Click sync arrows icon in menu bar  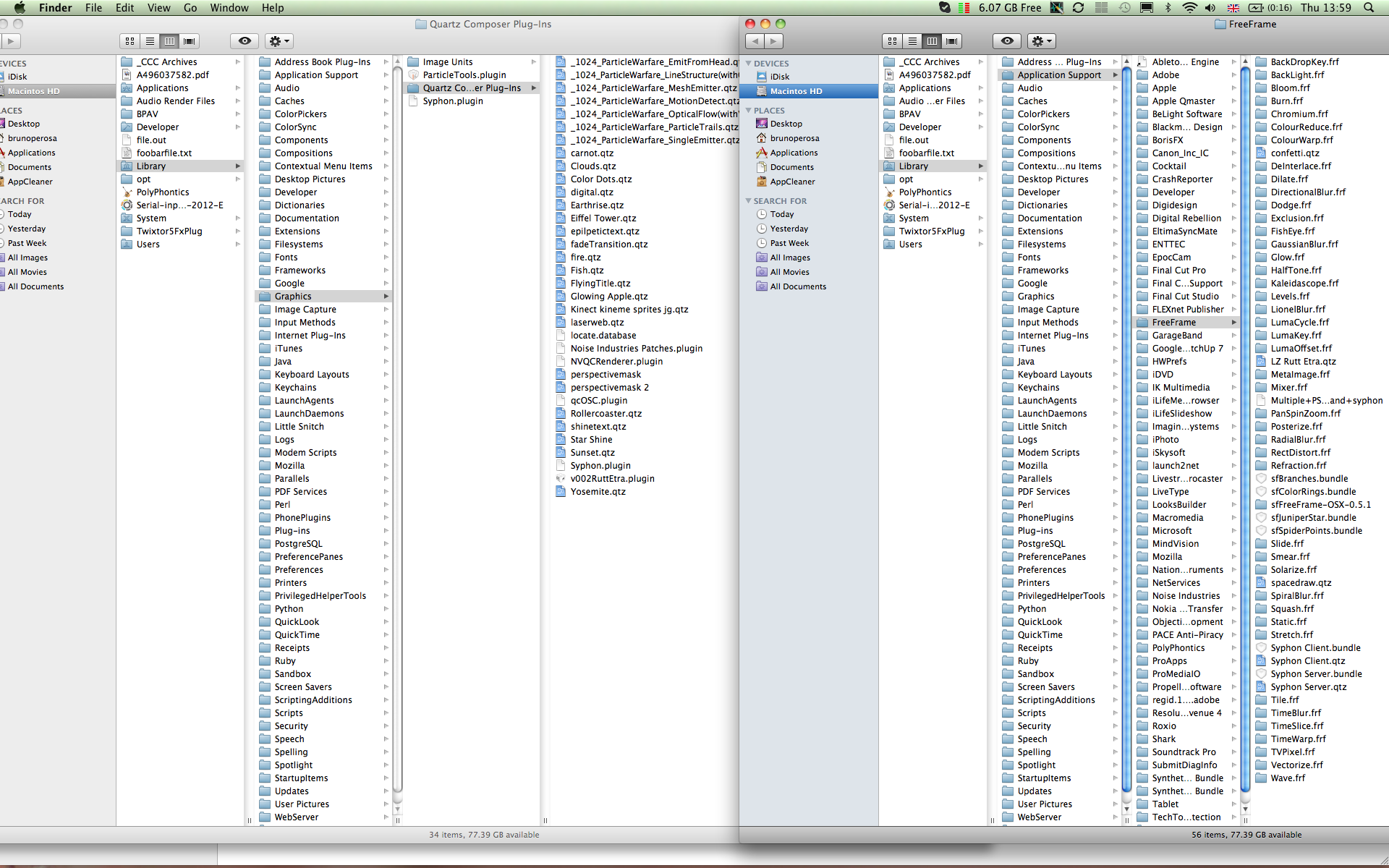click(1078, 8)
